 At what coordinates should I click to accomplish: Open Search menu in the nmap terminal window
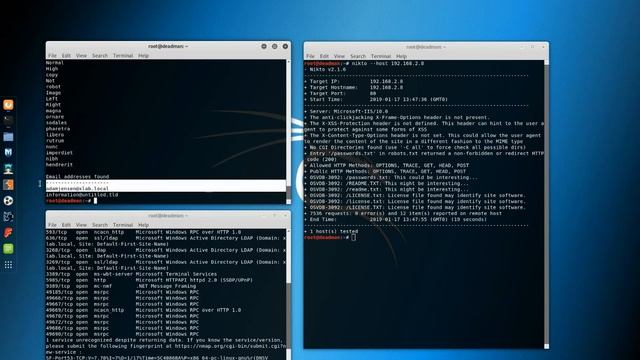point(100,225)
